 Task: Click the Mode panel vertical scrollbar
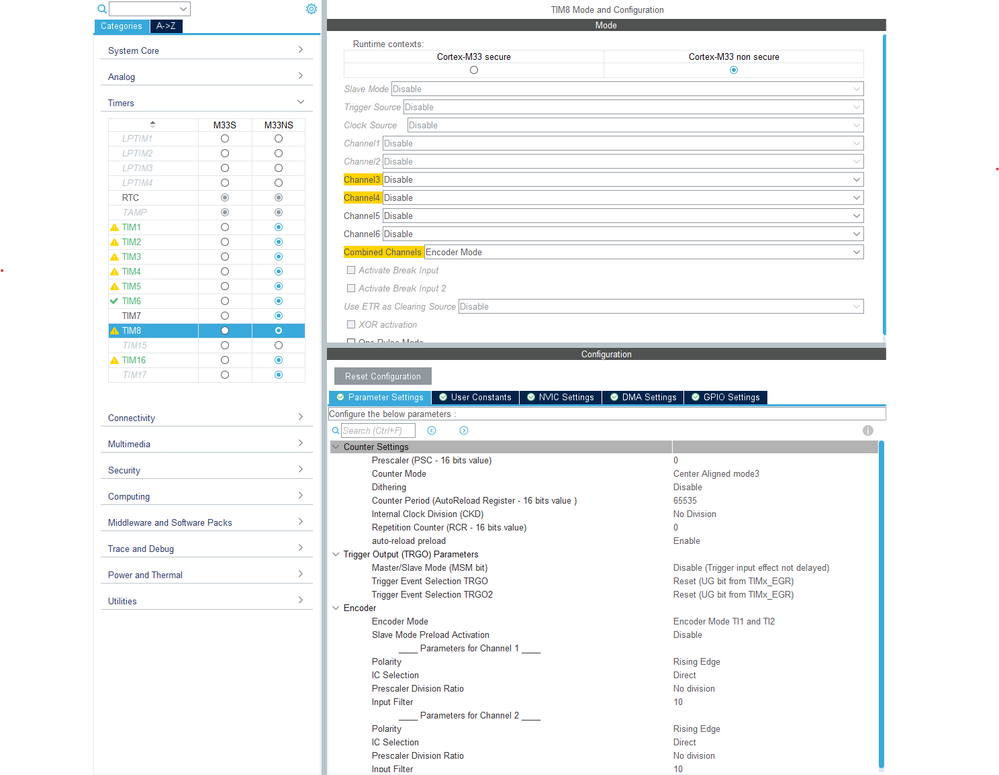pos(884,185)
